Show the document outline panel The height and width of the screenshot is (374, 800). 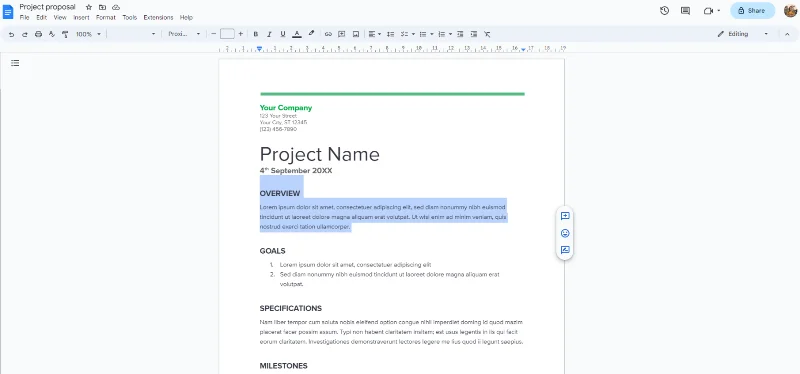coord(15,63)
